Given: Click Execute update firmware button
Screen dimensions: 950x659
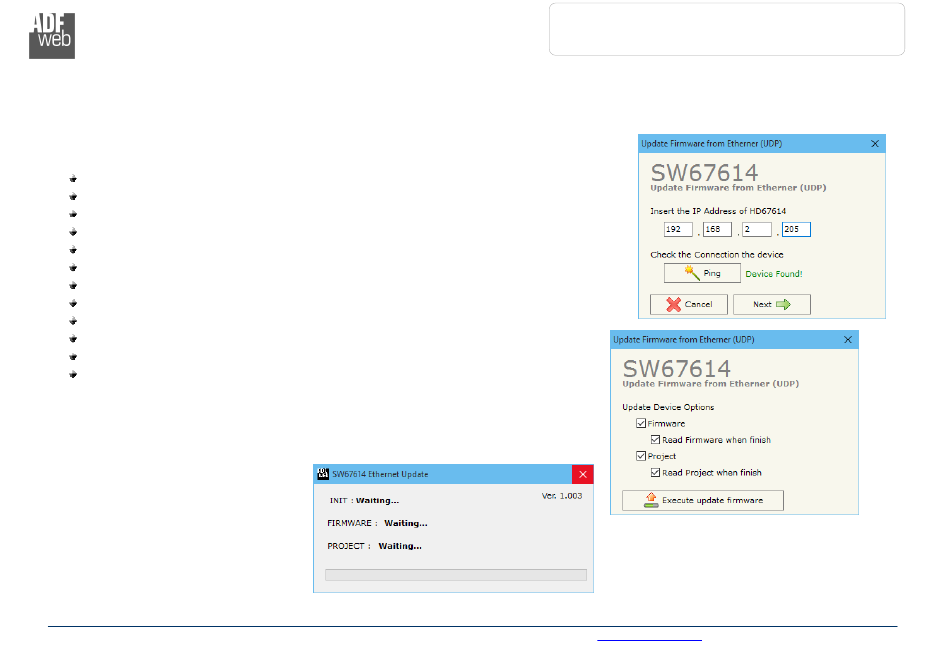Looking at the screenshot, I should tap(702, 500).
